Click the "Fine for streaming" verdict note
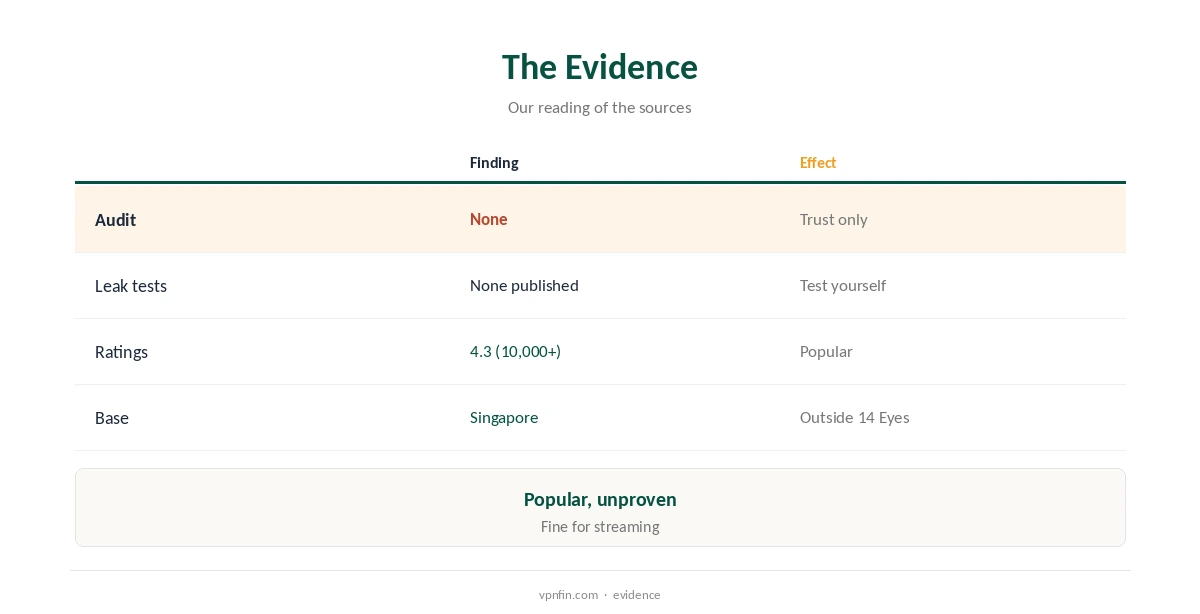The width and height of the screenshot is (1200, 614). coord(600,527)
